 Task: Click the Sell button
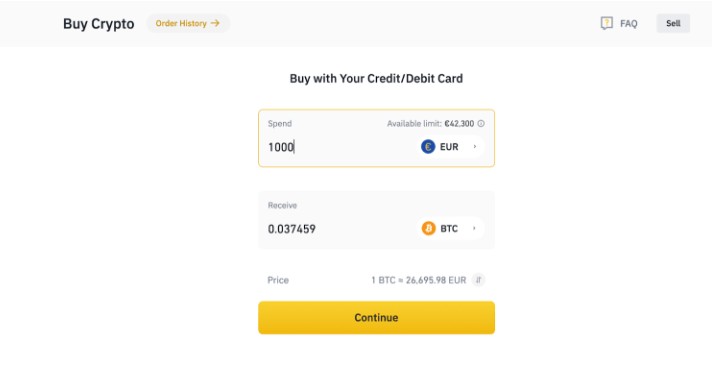click(673, 23)
